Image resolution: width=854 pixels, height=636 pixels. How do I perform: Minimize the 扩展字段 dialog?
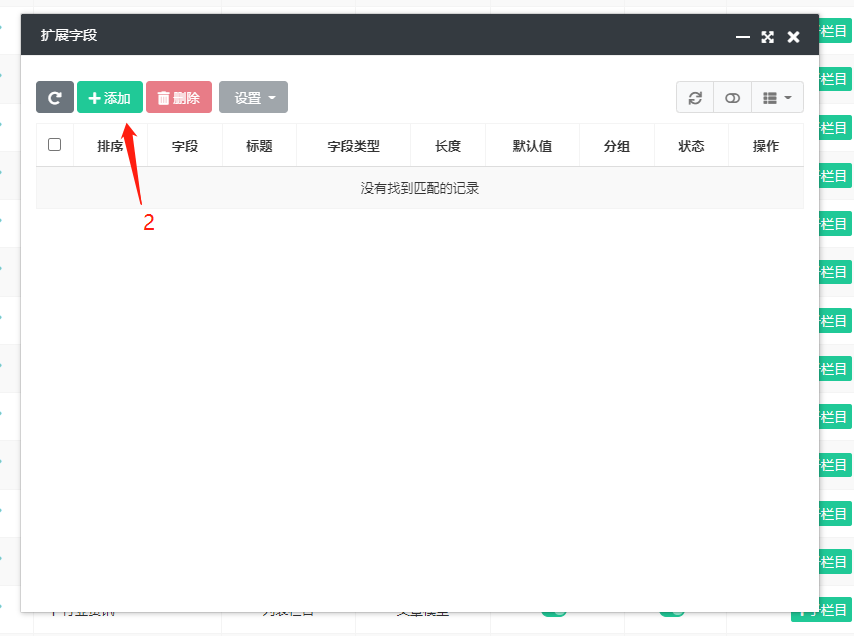click(742, 37)
